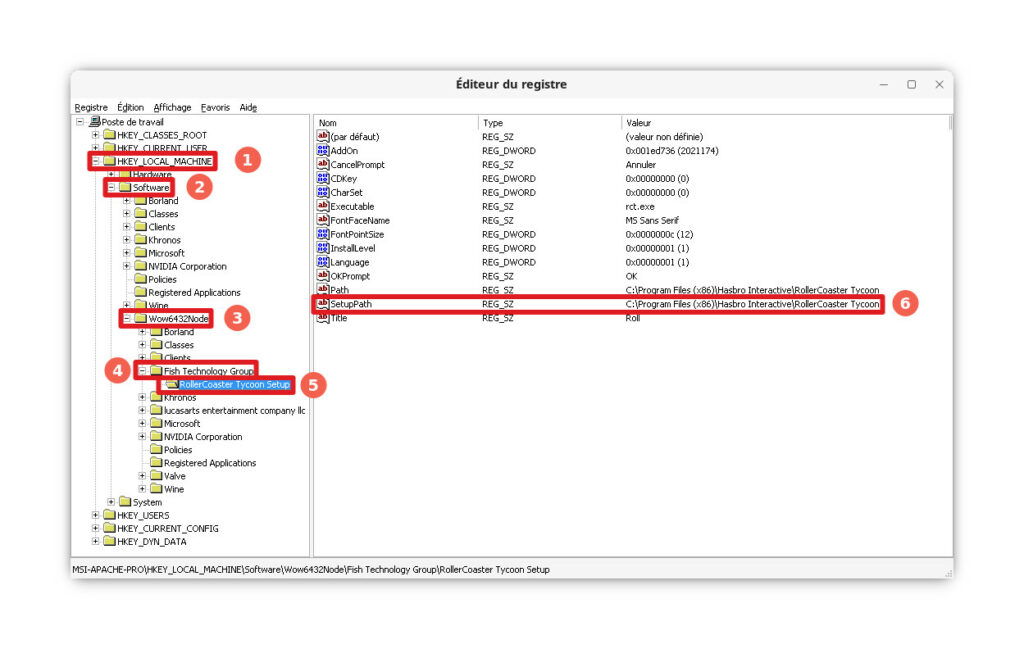Click the folder icon of HKEY_USERS
The height and width of the screenshot is (649, 1024).
click(x=109, y=515)
